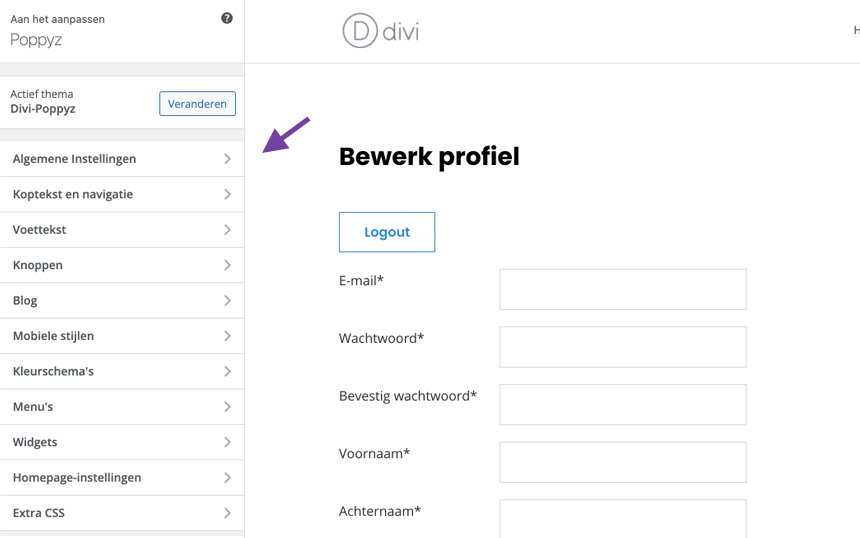The height and width of the screenshot is (538, 860).
Task: Click the Veranderen theme button
Action: [197, 104]
